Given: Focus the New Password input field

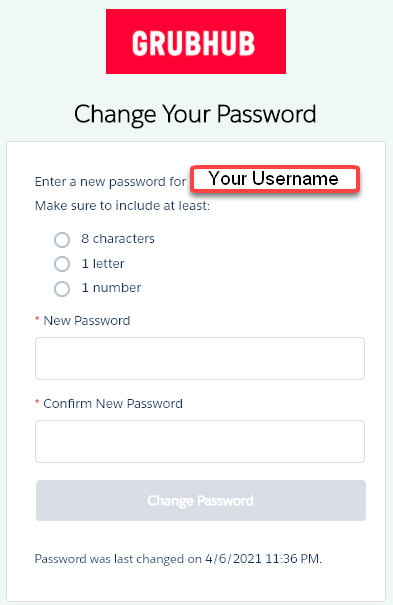Looking at the screenshot, I should click(x=200, y=358).
